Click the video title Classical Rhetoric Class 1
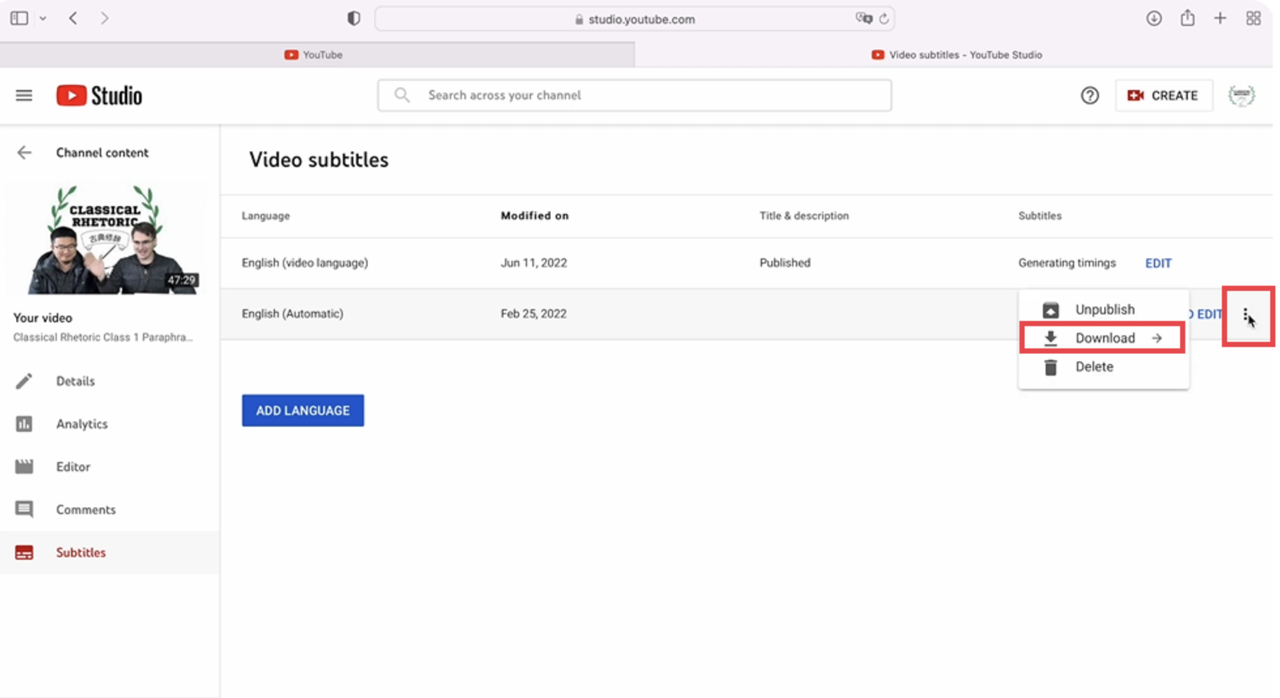 tap(103, 338)
